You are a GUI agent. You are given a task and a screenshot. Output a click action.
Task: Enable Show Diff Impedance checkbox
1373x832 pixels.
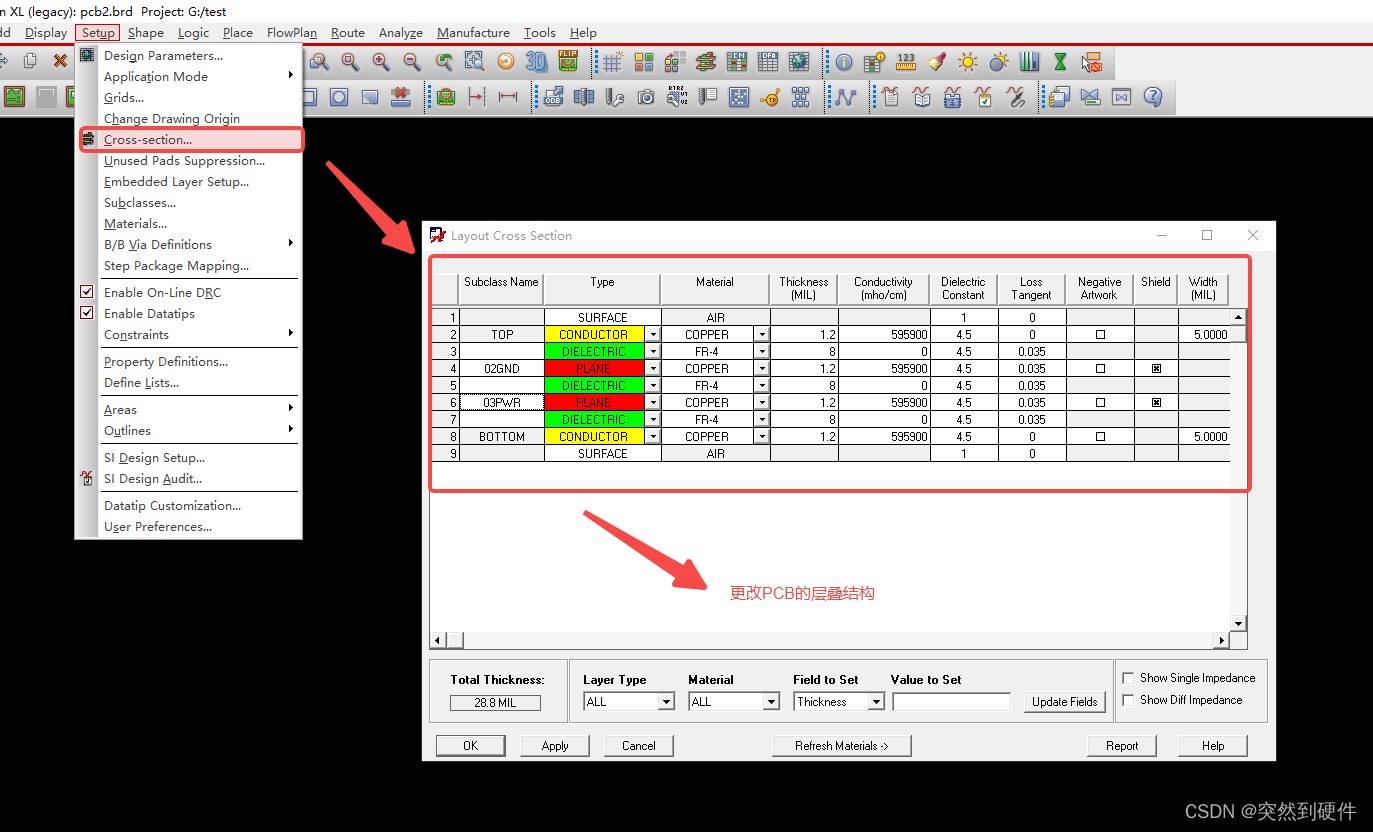[1128, 700]
